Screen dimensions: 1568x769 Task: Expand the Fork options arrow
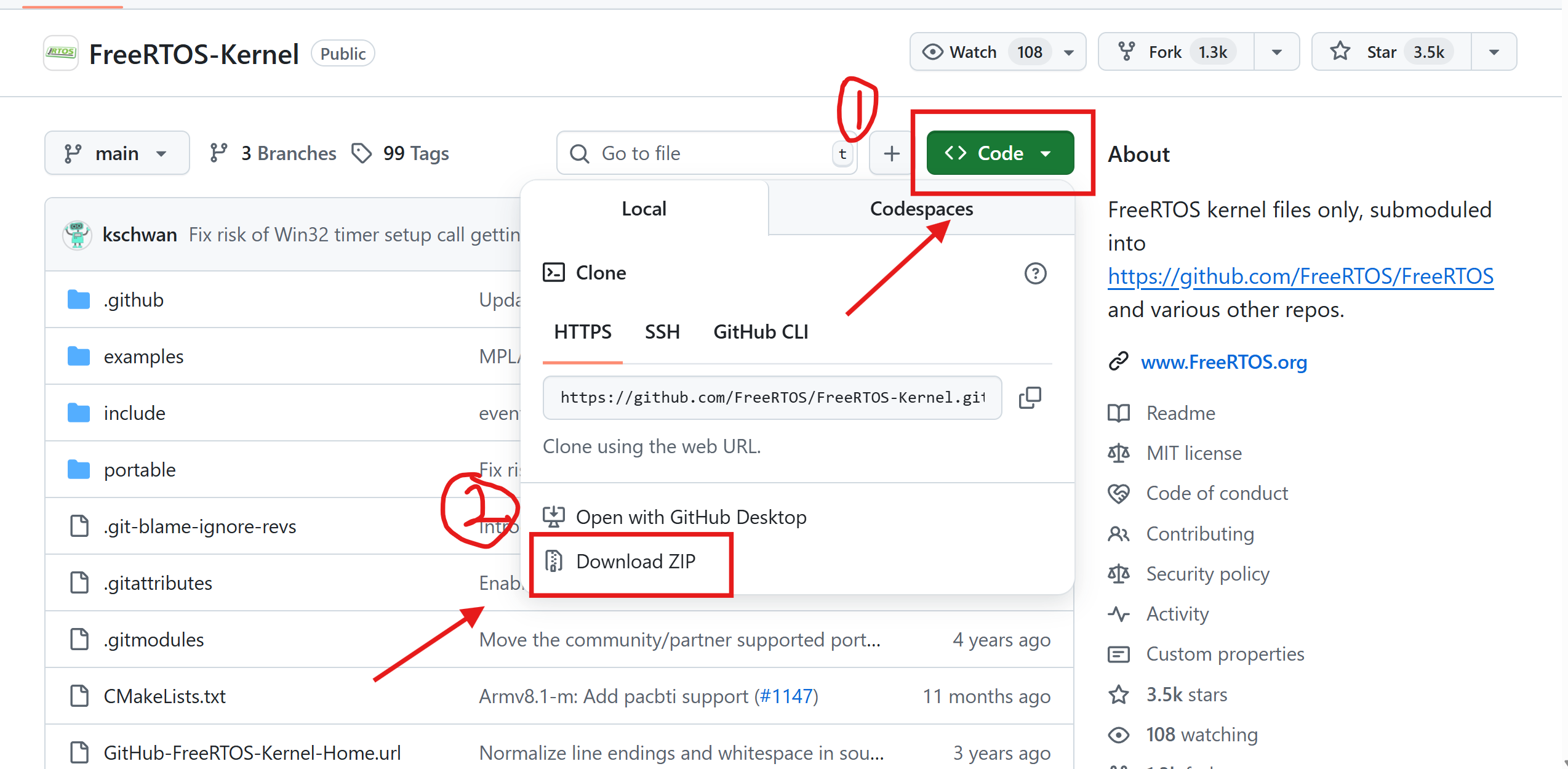(1276, 52)
